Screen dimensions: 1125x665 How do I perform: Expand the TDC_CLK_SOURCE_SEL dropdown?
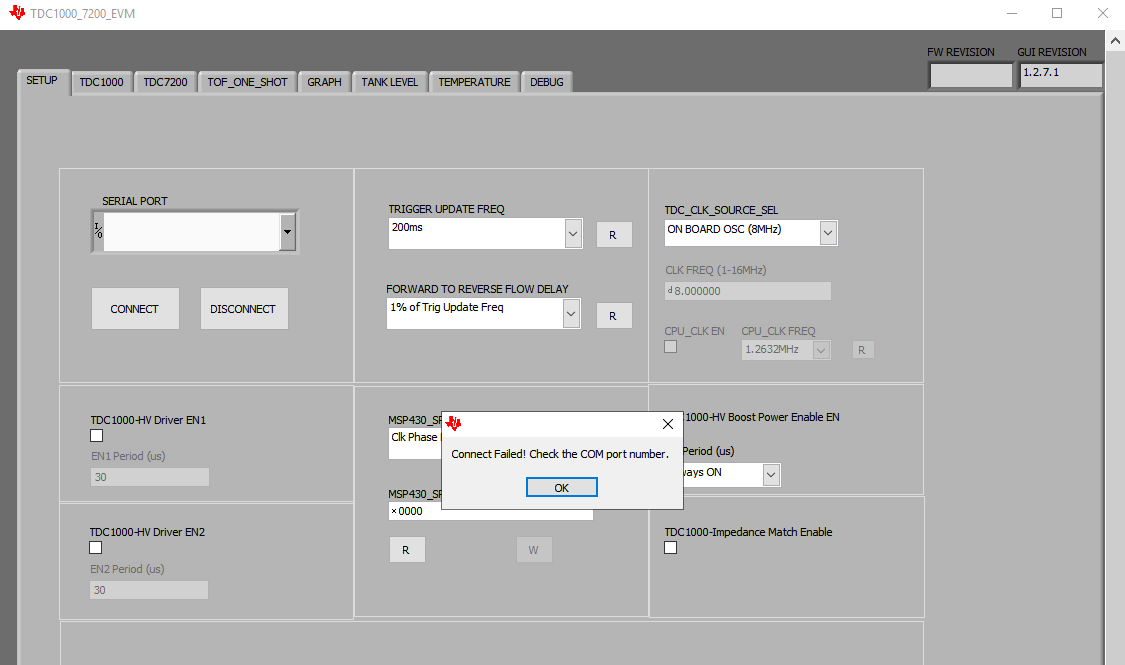(x=828, y=232)
